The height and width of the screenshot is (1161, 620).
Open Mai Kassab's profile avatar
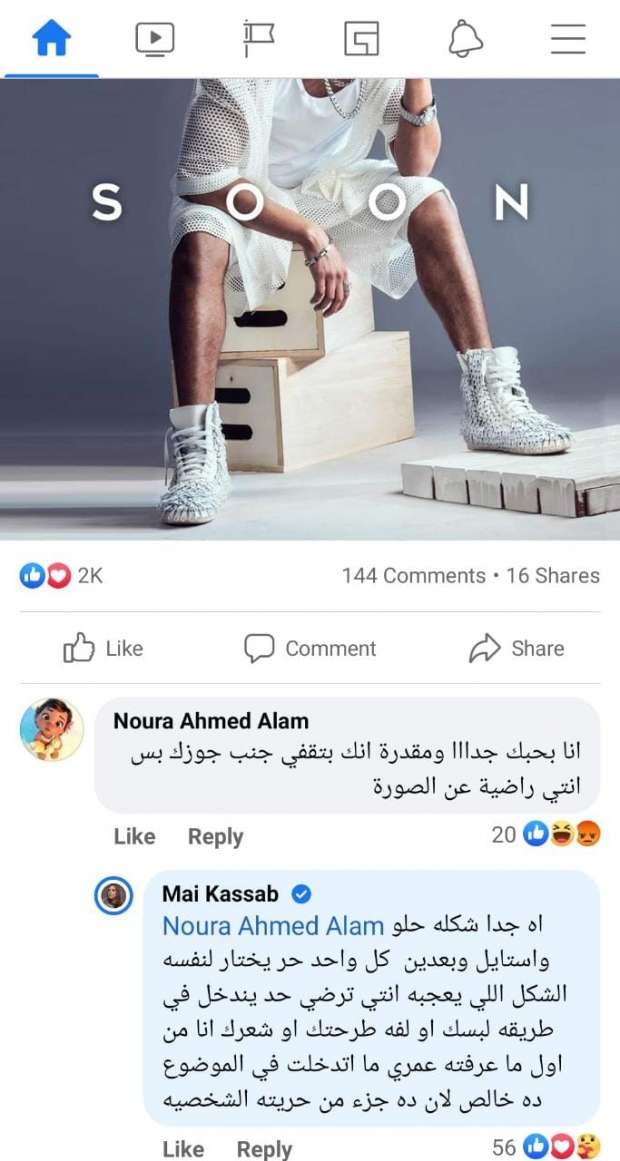(x=114, y=897)
